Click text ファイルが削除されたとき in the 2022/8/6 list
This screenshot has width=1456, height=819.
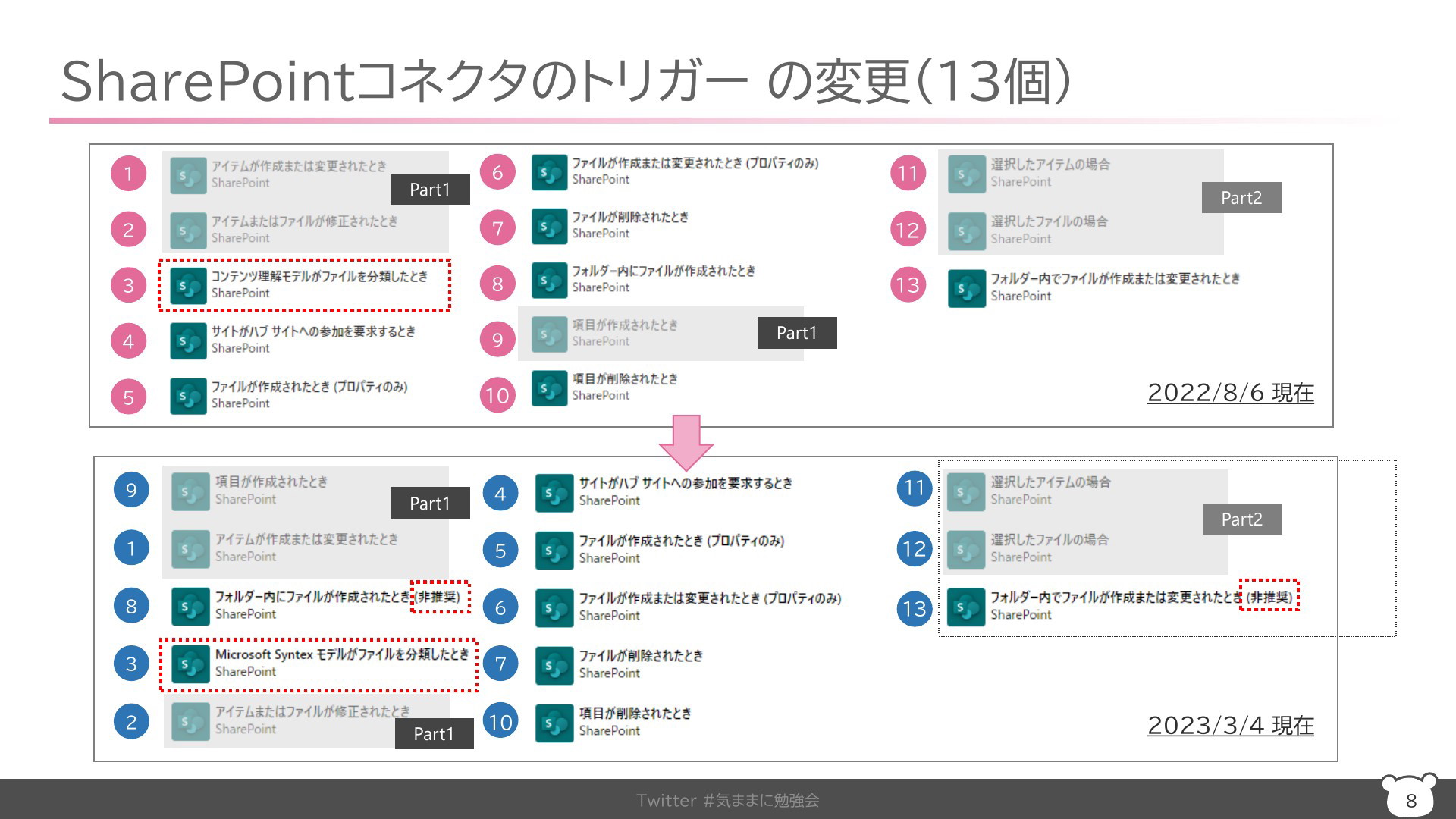pyautogui.click(x=630, y=217)
